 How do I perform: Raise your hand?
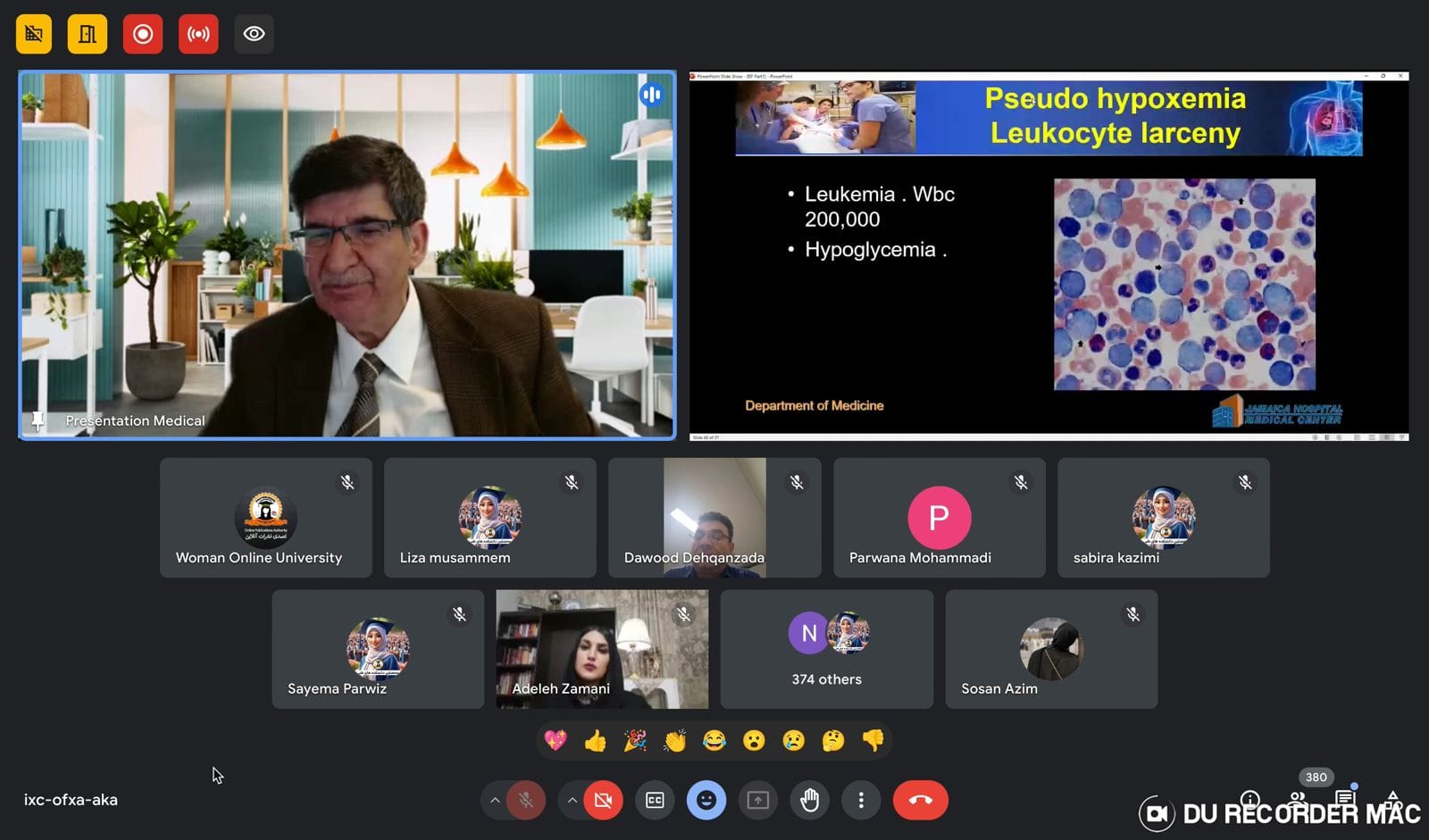click(x=809, y=801)
